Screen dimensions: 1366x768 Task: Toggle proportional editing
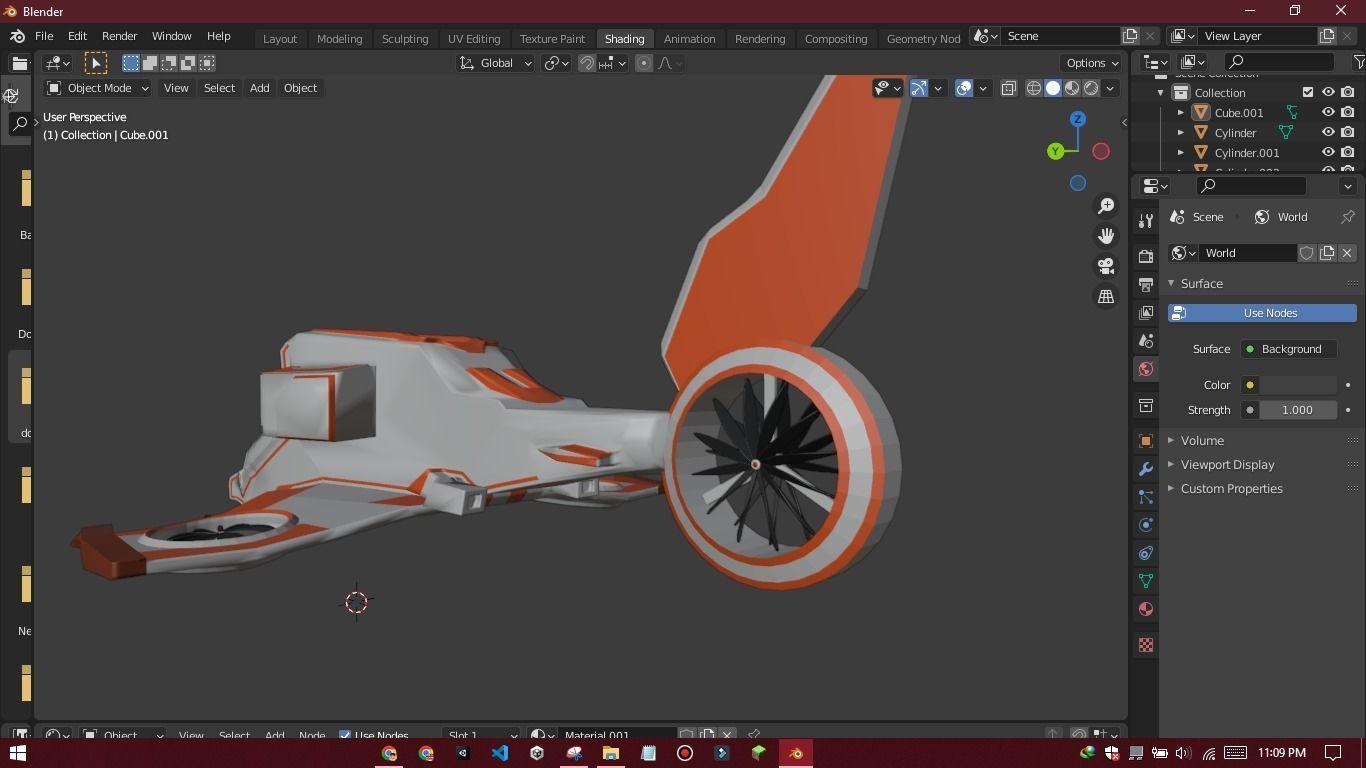click(x=644, y=63)
